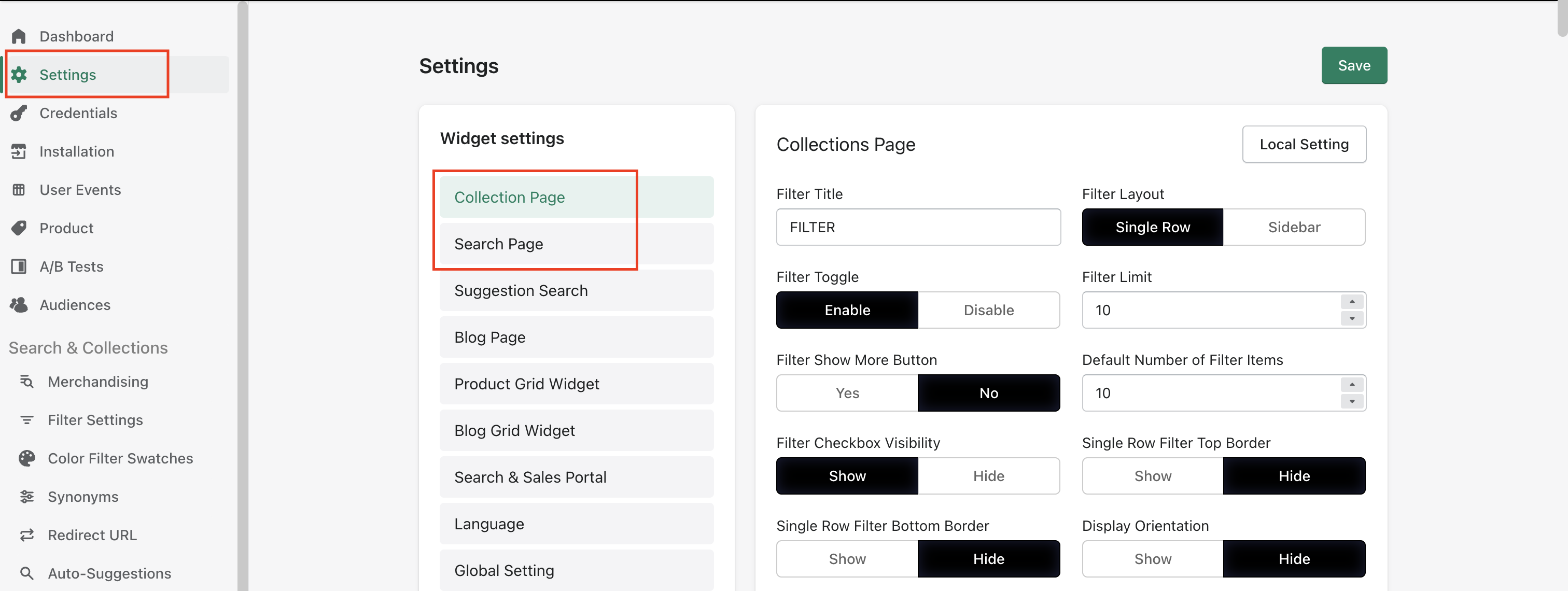Set Filter Layout to Sidebar
The width and height of the screenshot is (1568, 591).
[1294, 227]
